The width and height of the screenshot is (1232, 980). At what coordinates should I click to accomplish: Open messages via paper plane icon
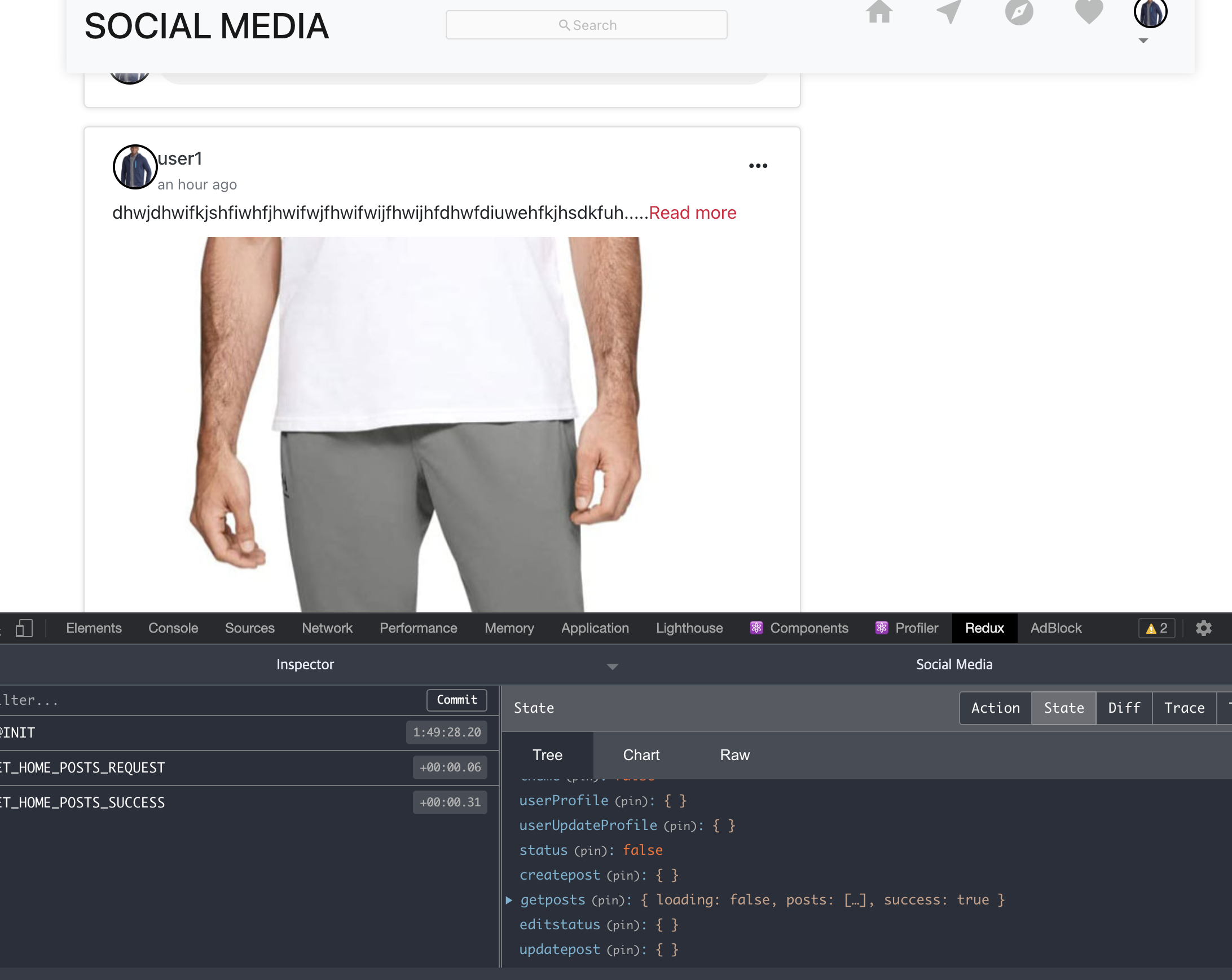[949, 12]
